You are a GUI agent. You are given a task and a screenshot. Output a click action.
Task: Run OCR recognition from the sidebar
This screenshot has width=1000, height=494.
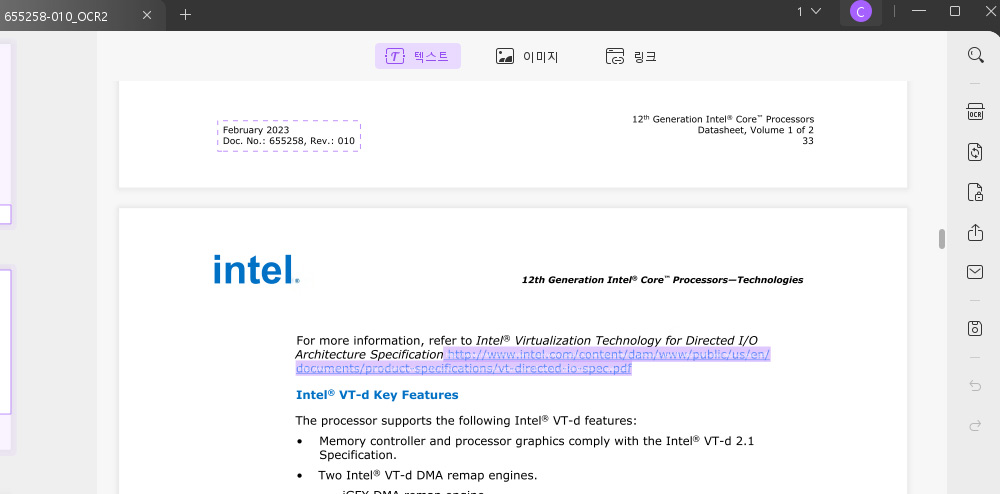point(975,112)
